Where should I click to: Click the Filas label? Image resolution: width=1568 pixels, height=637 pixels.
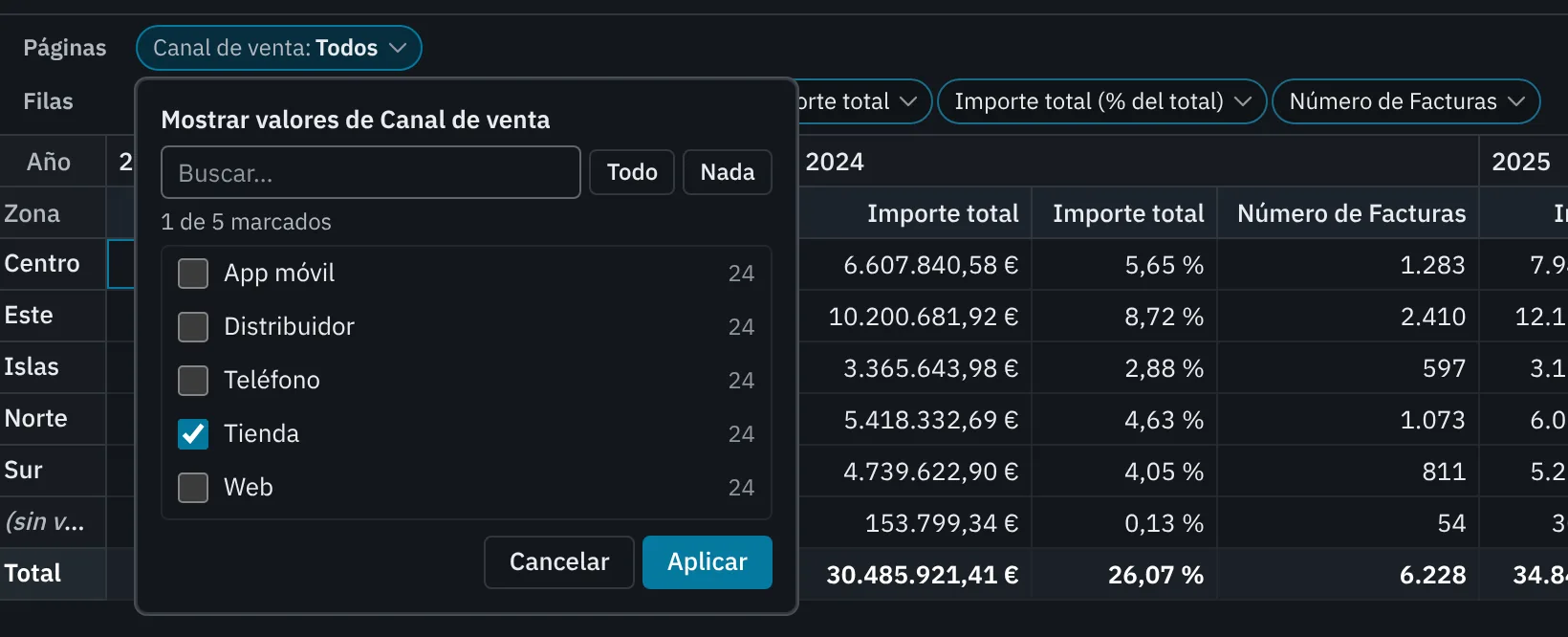point(48,101)
